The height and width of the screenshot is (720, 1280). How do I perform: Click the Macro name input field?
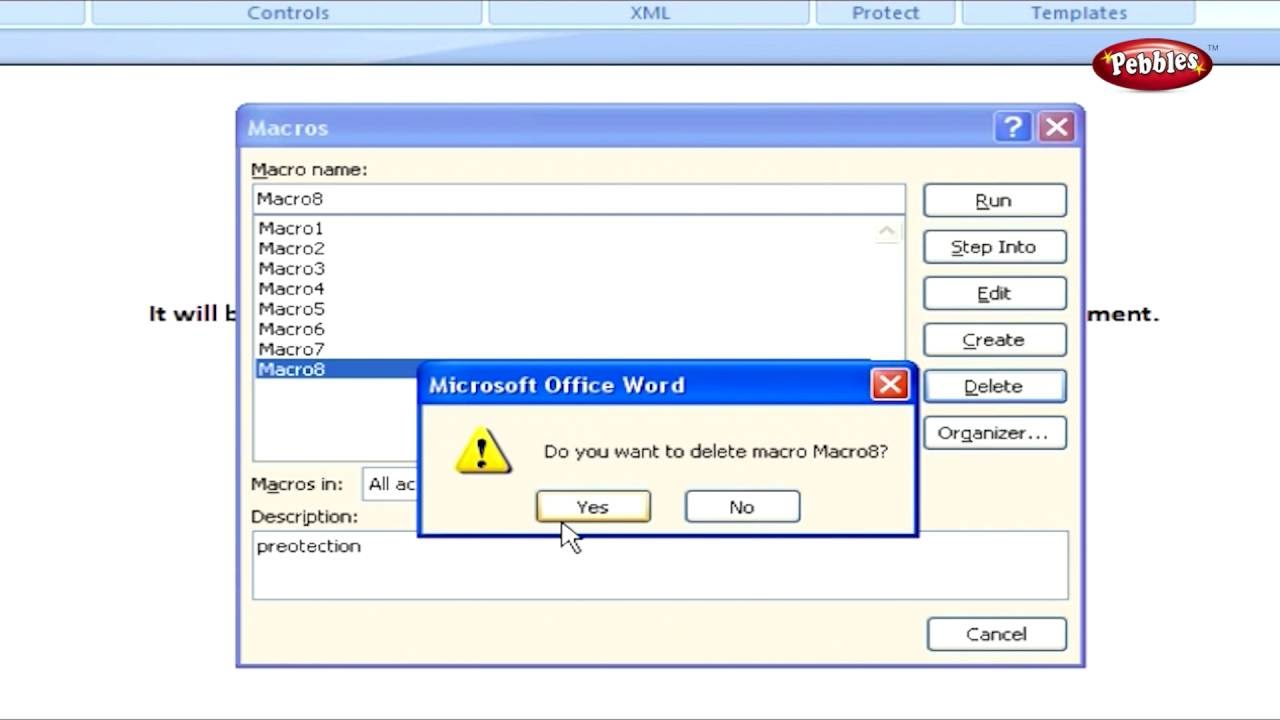578,199
